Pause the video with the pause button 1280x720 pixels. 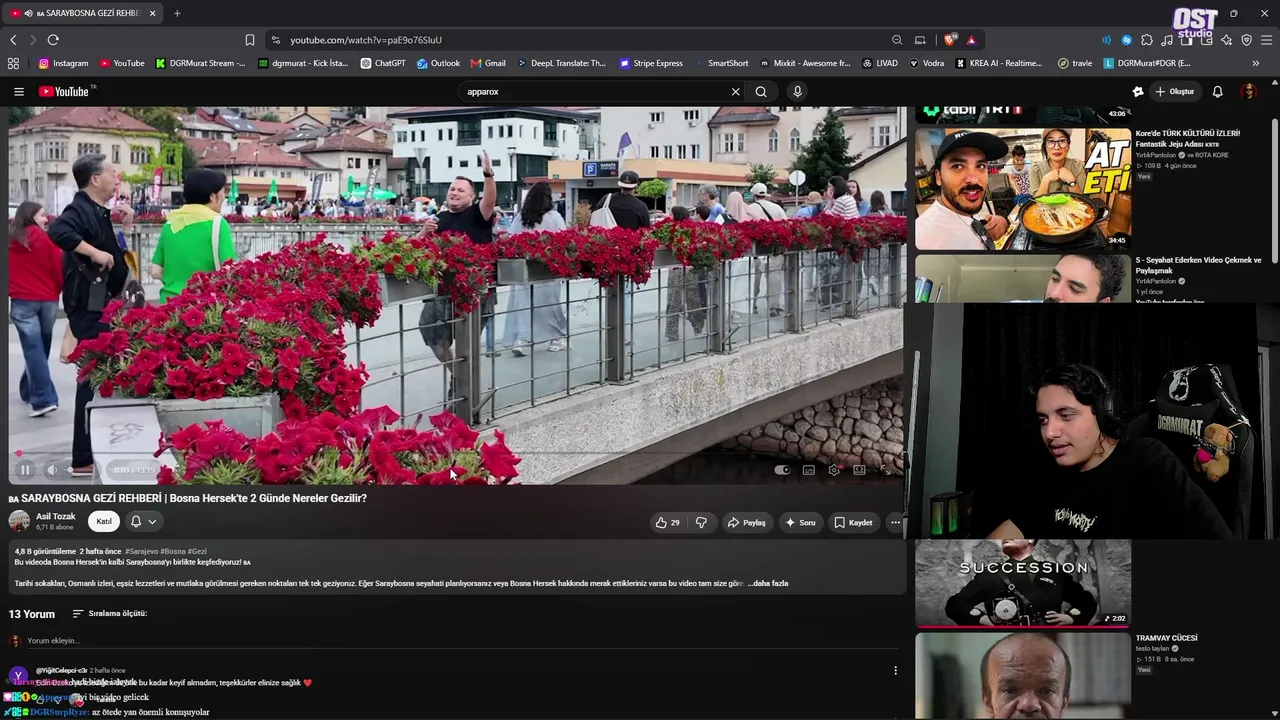coord(25,470)
